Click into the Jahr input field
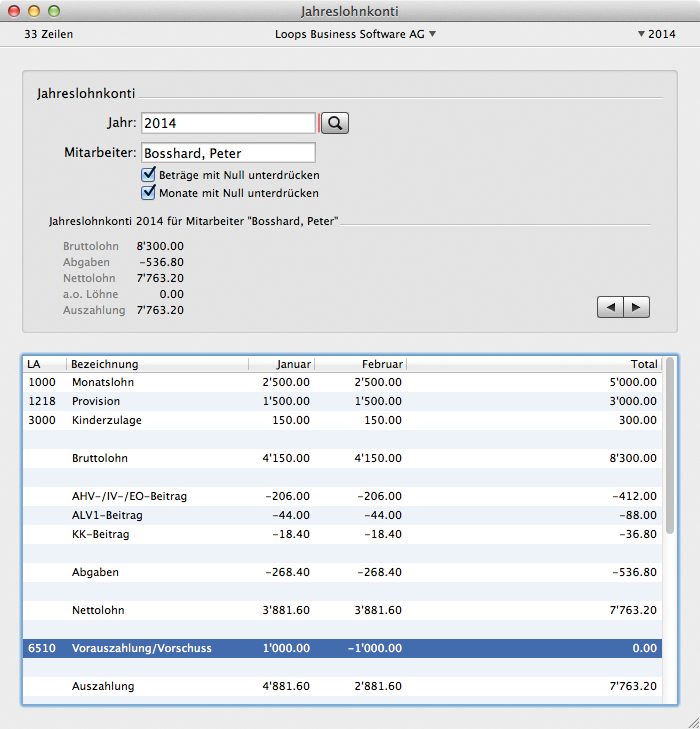 pyautogui.click(x=228, y=123)
